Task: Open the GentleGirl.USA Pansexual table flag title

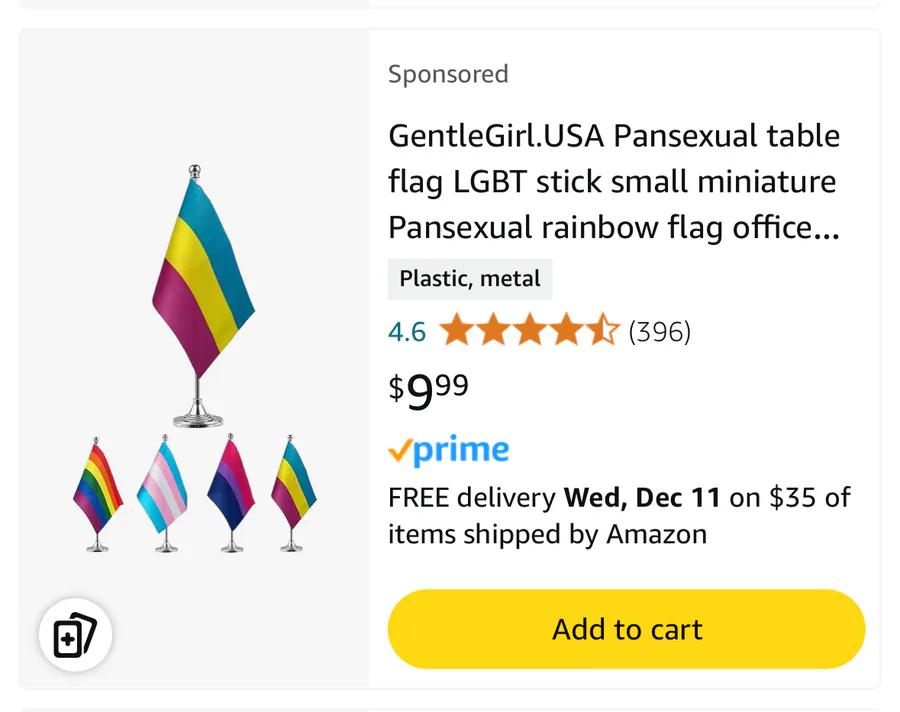Action: point(614,182)
